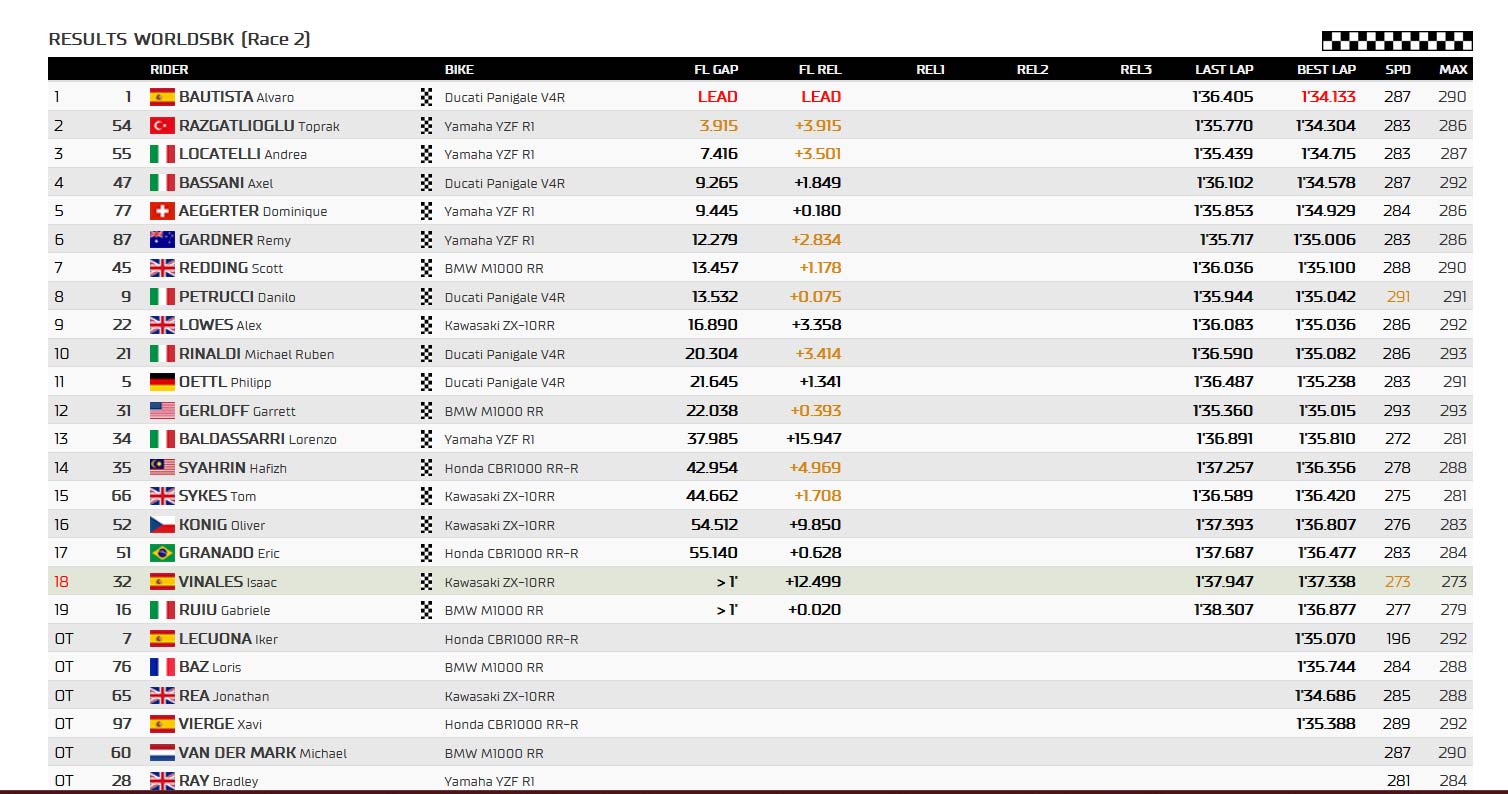Select rider name BALDASSARRI Lorenzo
The width and height of the screenshot is (1508, 794).
coord(258,439)
